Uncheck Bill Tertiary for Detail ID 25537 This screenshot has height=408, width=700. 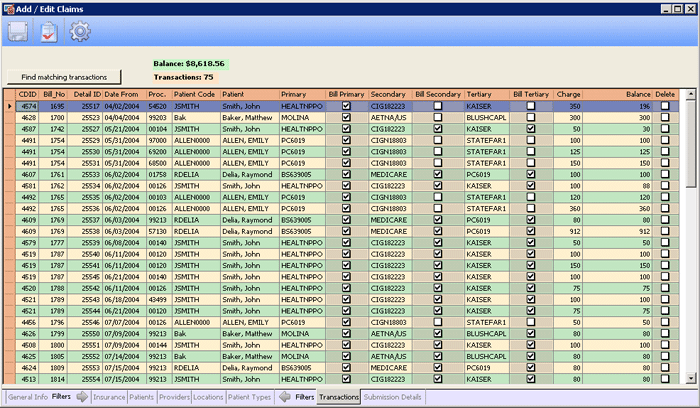531,219
